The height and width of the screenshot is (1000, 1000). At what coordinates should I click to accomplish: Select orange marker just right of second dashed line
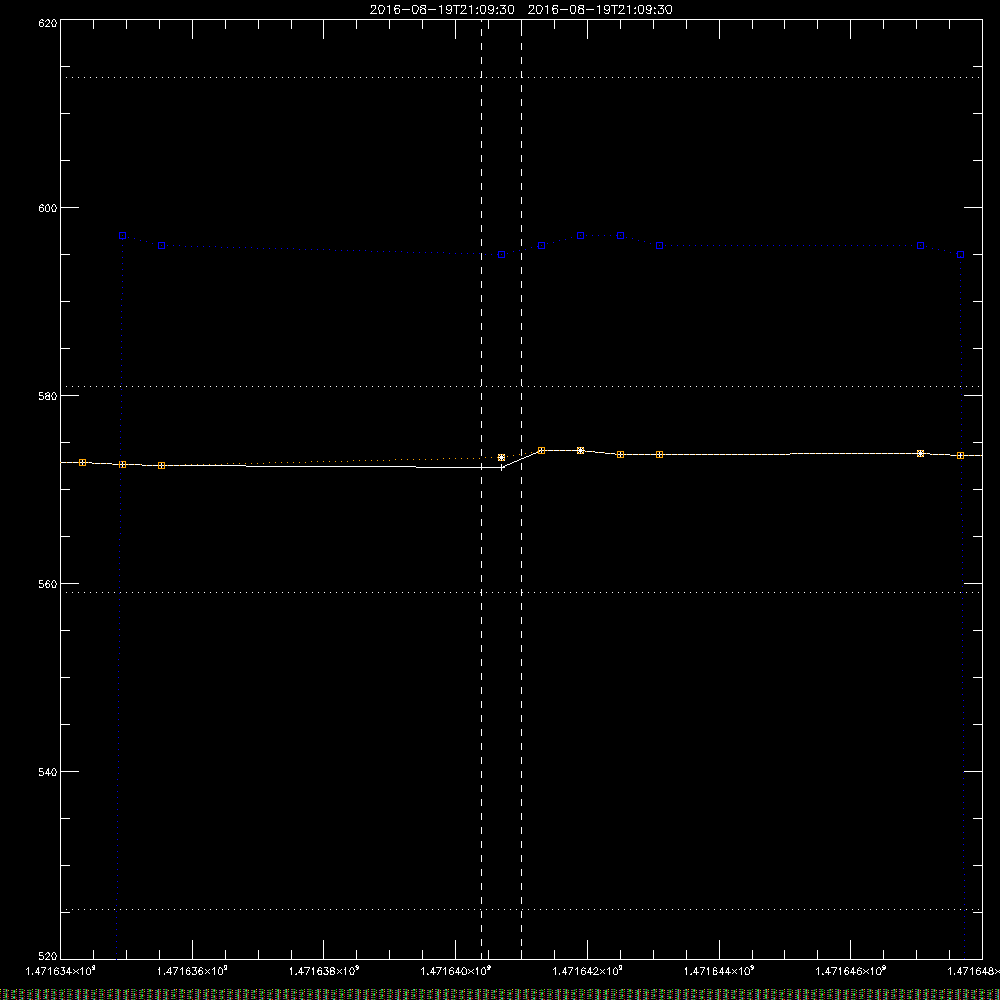tap(541, 450)
